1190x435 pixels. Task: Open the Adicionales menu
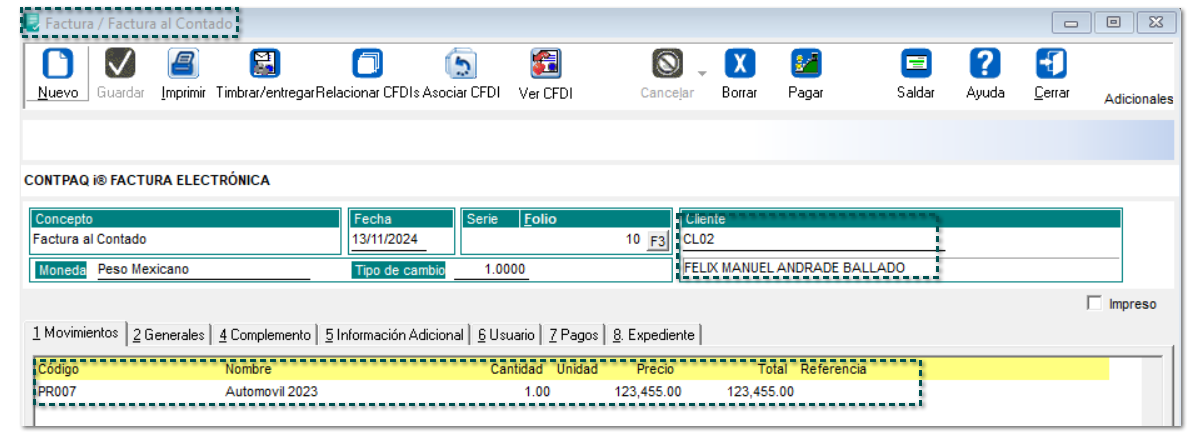click(x=1138, y=99)
